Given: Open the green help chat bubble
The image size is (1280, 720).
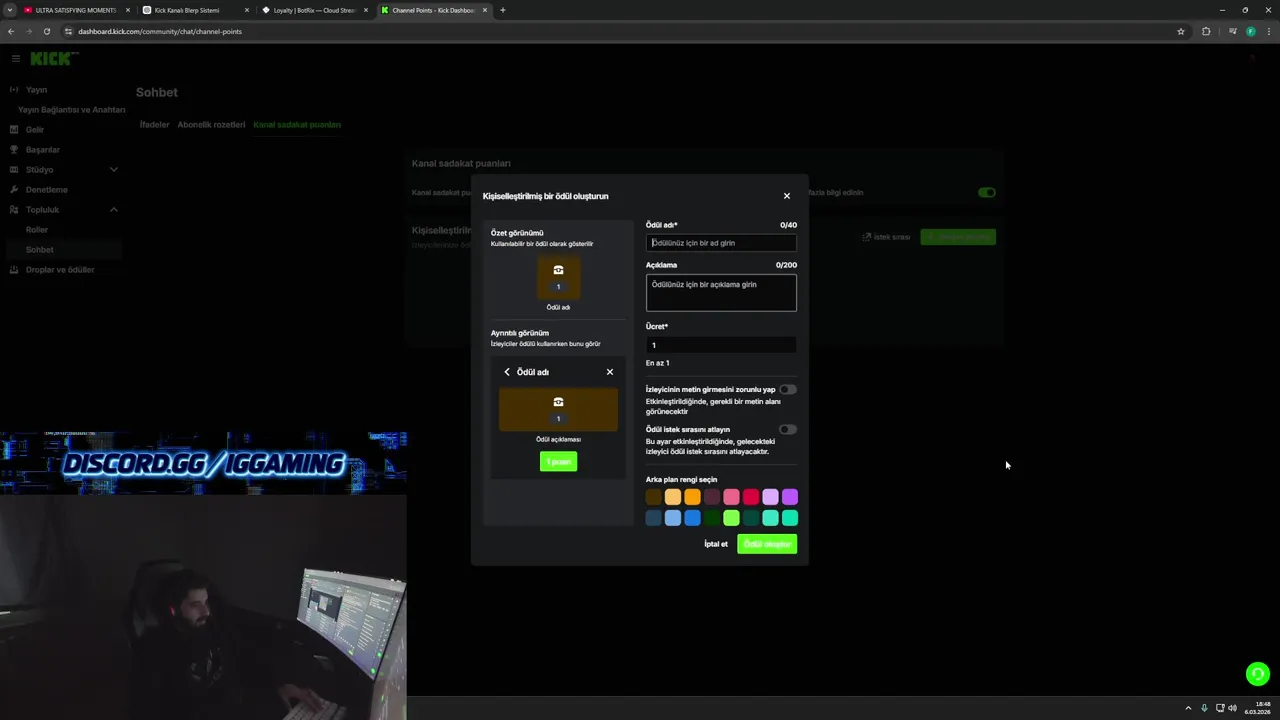Looking at the screenshot, I should (x=1258, y=674).
